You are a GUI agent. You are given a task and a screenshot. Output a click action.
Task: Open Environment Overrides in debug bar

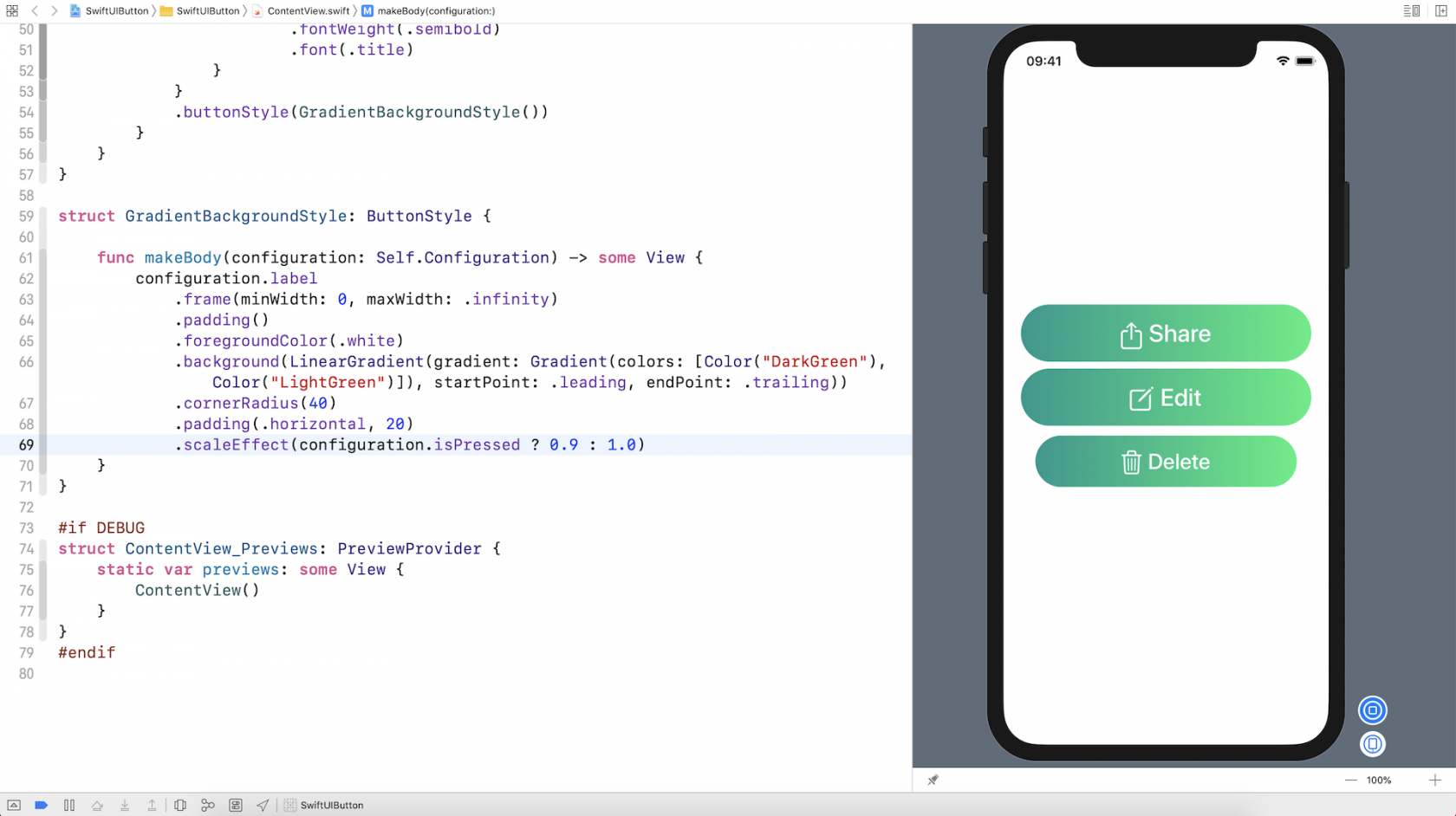pos(236,805)
